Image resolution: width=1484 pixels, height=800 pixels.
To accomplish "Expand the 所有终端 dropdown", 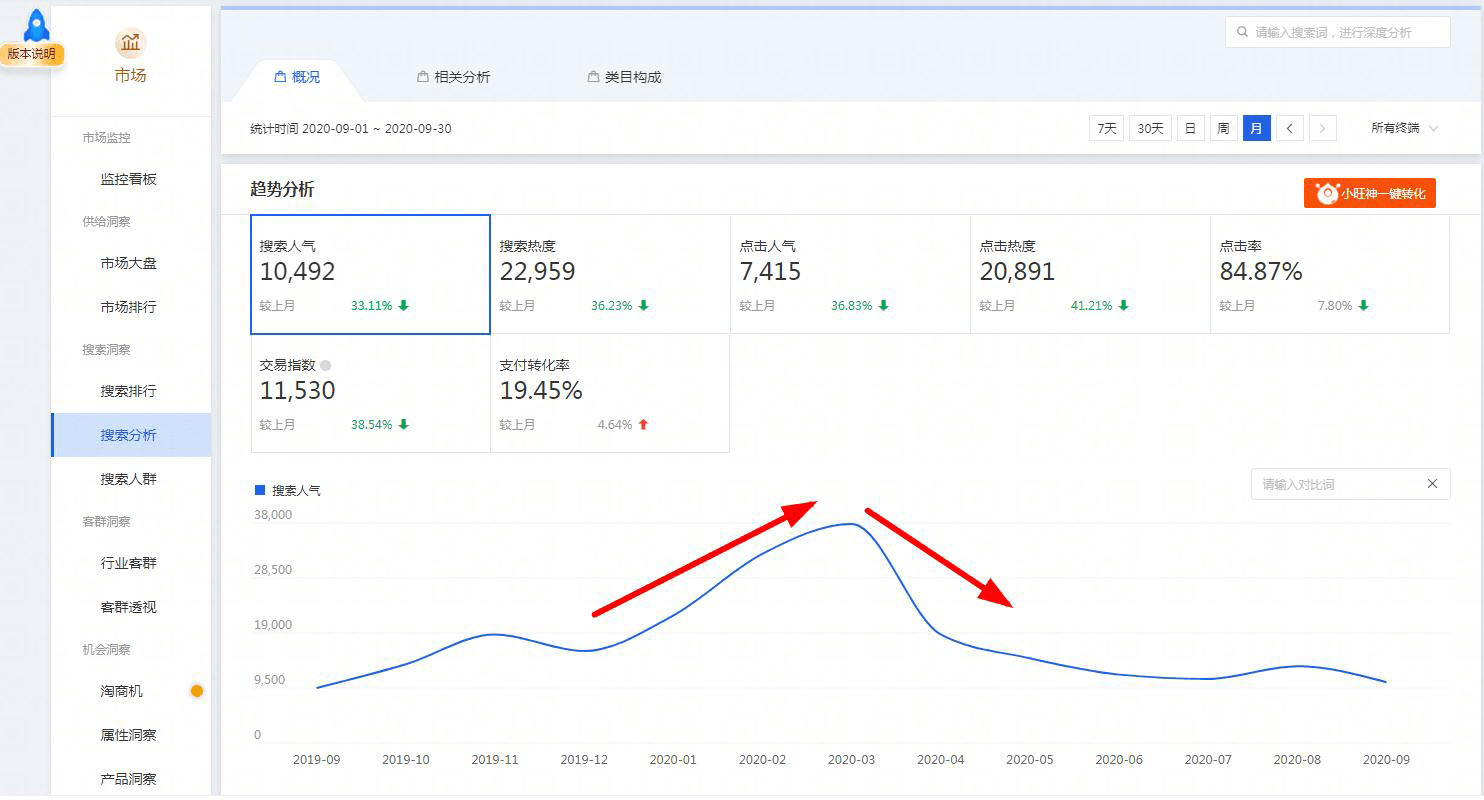I will 1404,128.
